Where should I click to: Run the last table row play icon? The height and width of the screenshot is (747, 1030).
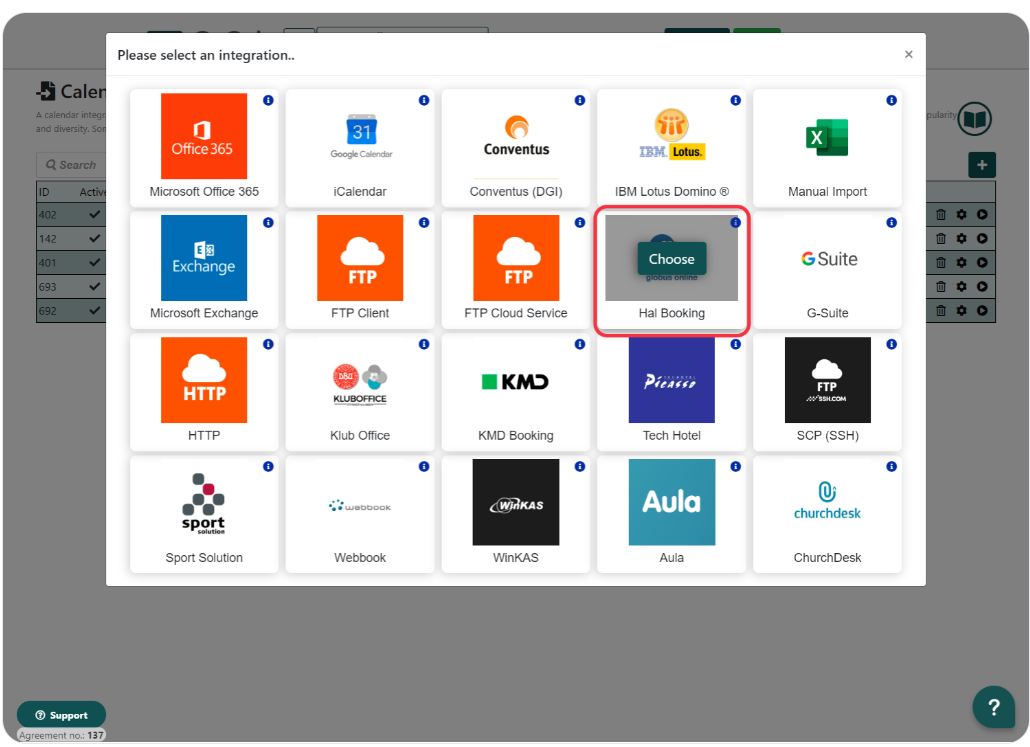(x=982, y=310)
